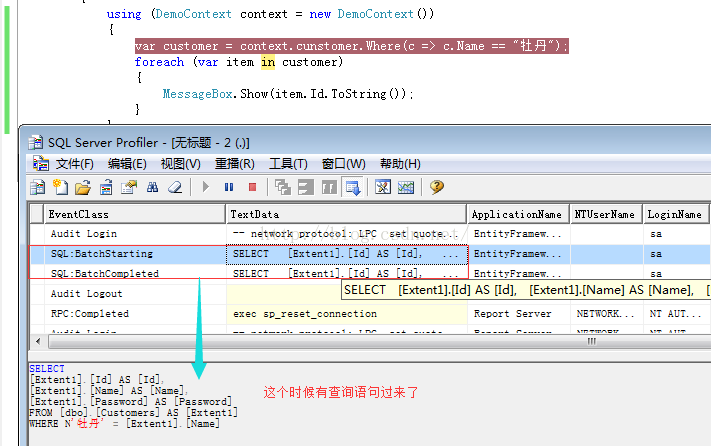Image resolution: width=711 pixels, height=446 pixels.
Task: Click the network protocol TextData cell
Action: (x=347, y=234)
